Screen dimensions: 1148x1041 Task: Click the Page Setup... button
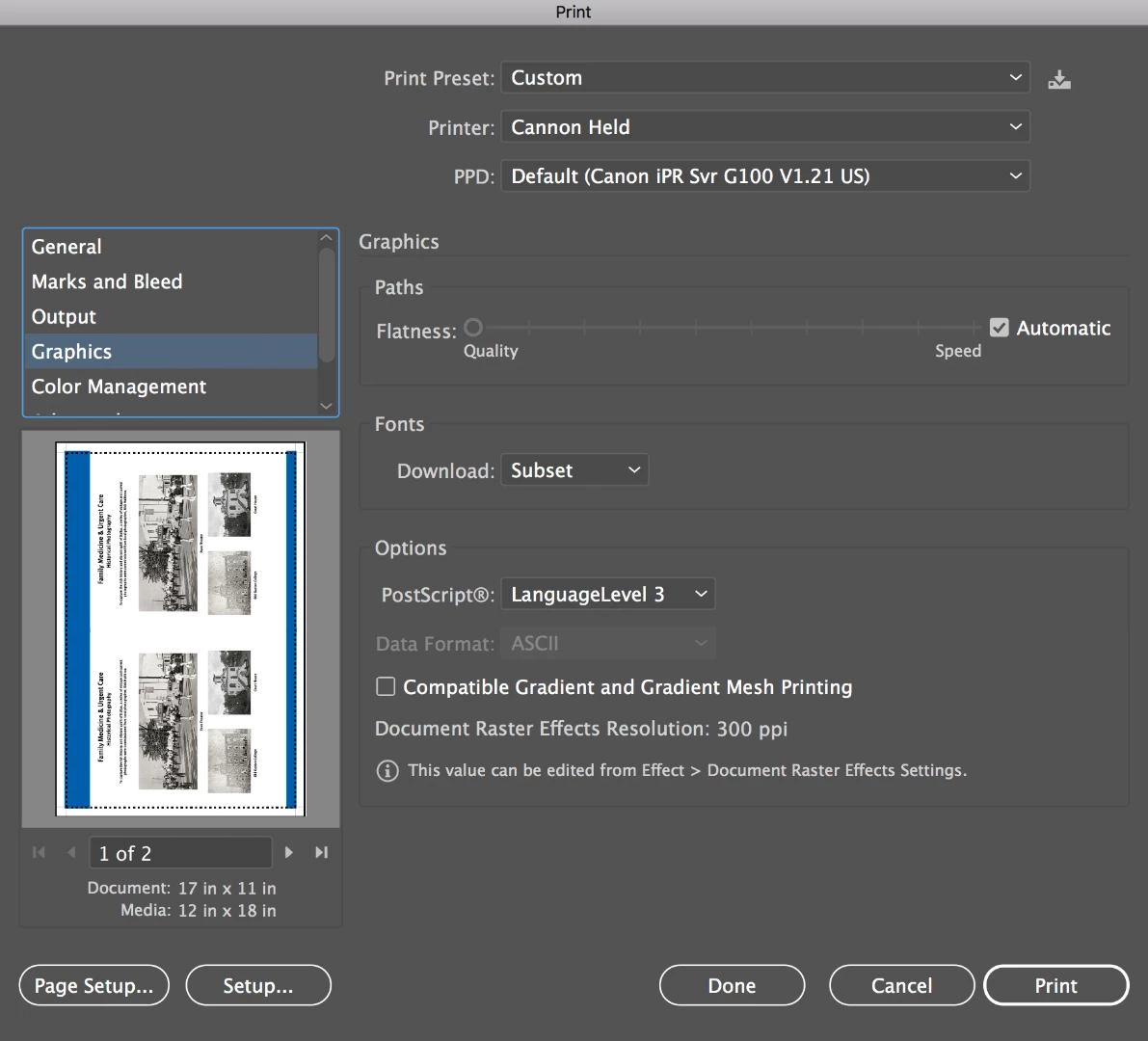click(93, 985)
